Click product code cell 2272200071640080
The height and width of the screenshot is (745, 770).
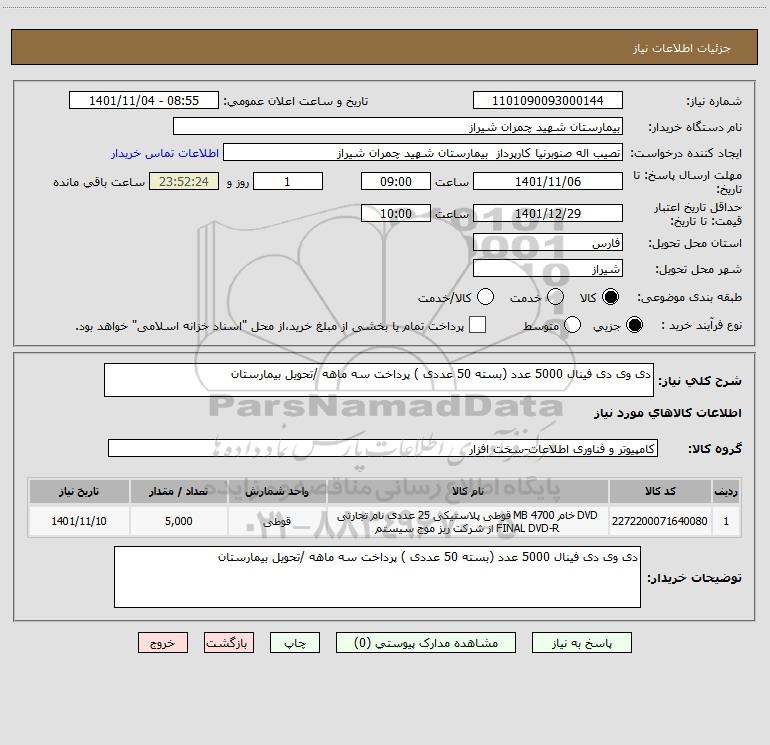click(660, 521)
